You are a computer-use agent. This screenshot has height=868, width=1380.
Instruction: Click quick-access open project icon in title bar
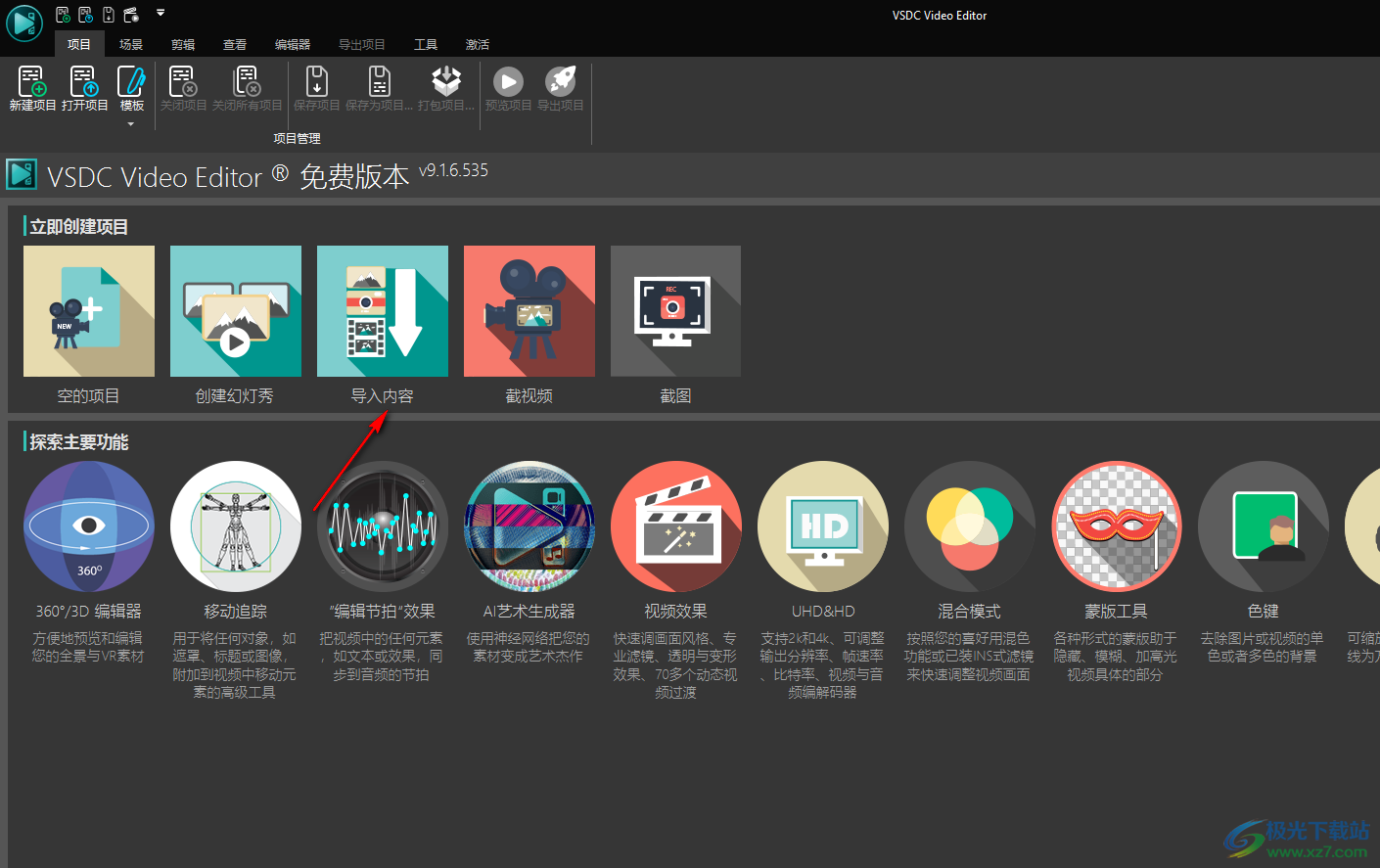[x=85, y=15]
